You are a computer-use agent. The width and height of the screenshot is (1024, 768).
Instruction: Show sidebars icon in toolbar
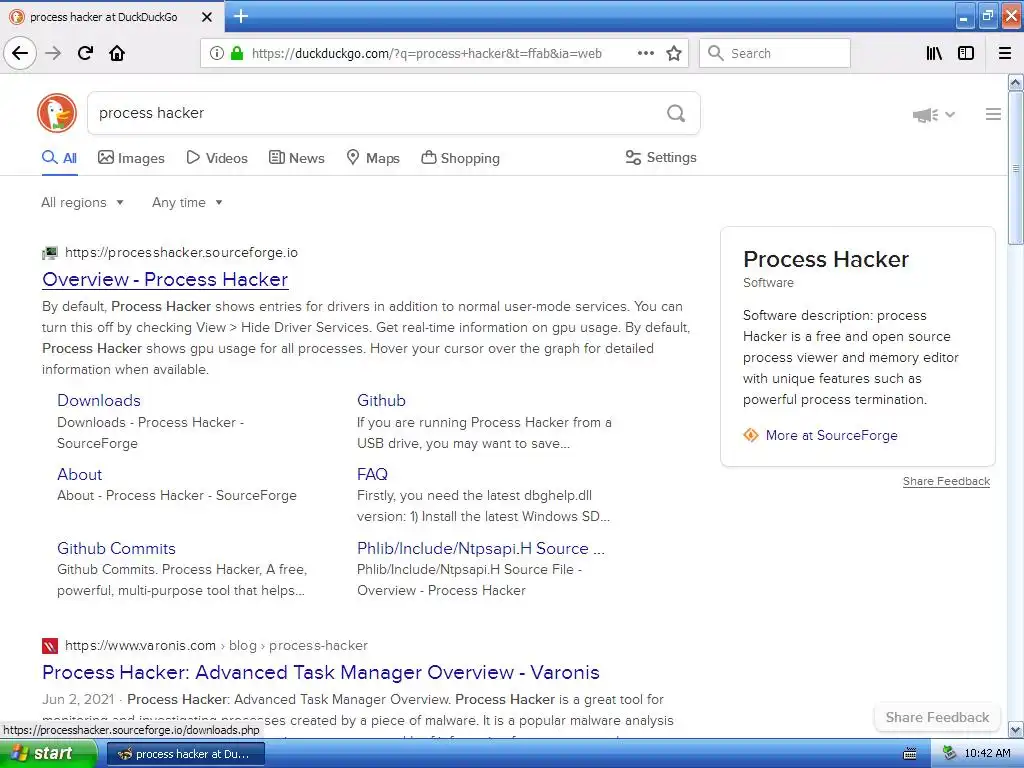click(x=966, y=54)
